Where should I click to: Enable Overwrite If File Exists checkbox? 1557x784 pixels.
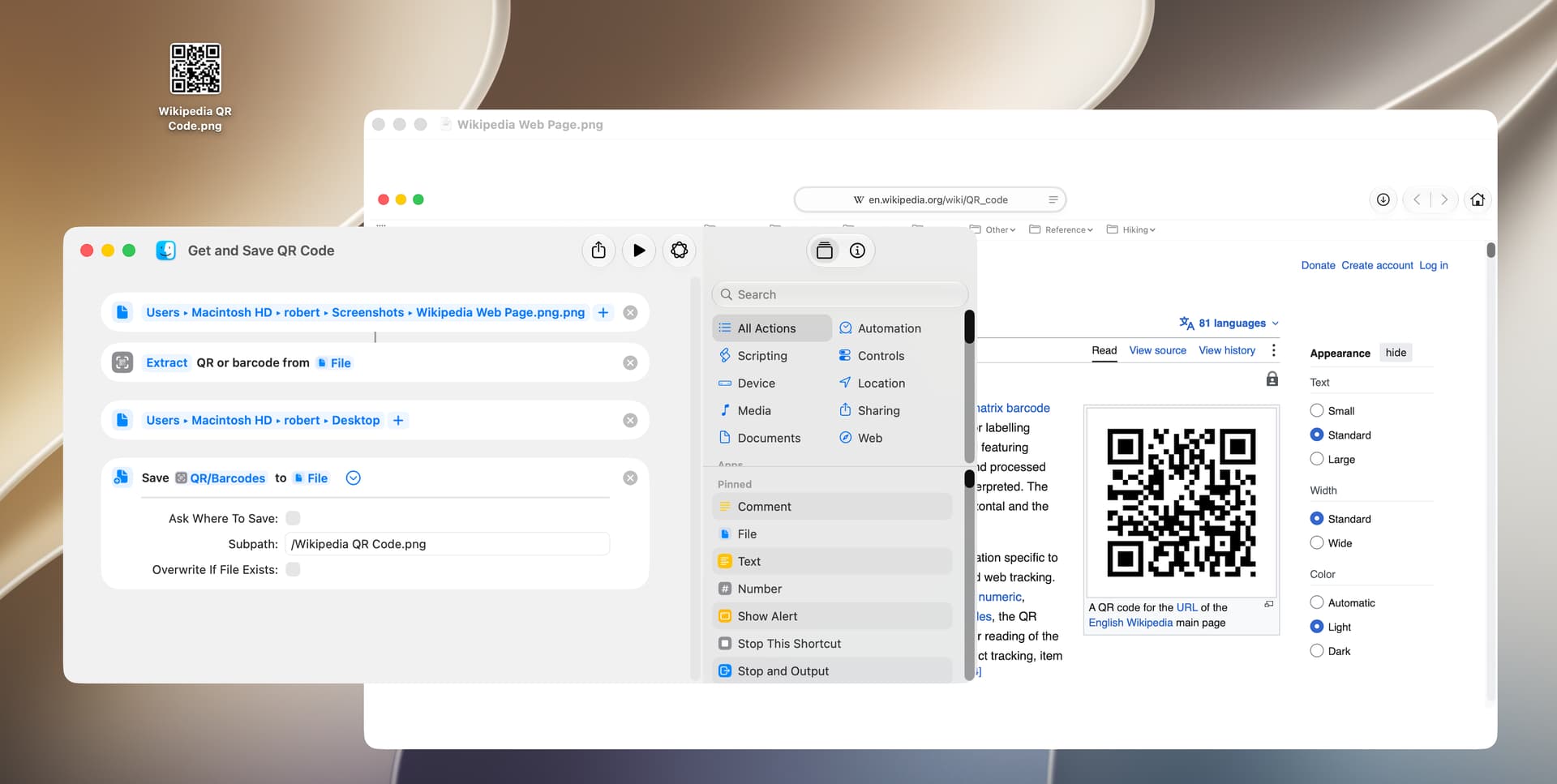click(x=293, y=570)
